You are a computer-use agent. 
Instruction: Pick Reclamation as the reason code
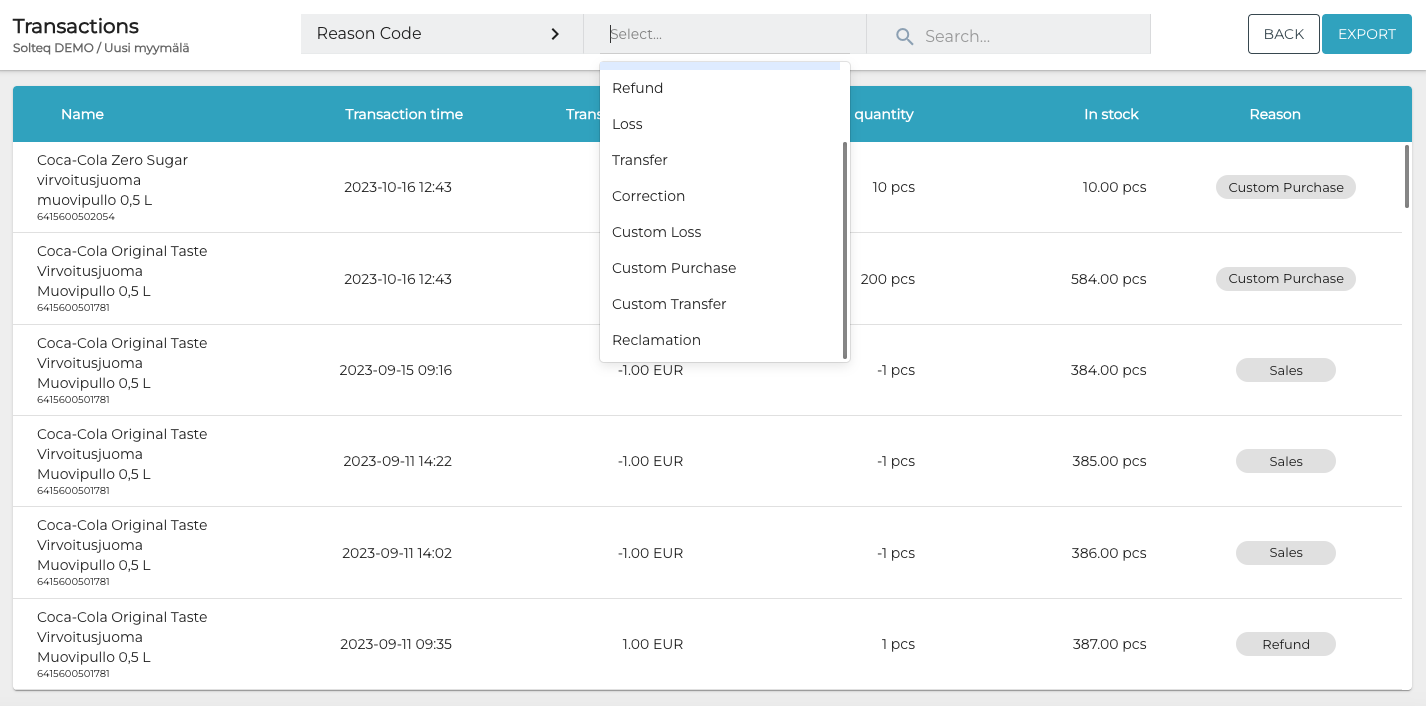pyautogui.click(x=656, y=340)
